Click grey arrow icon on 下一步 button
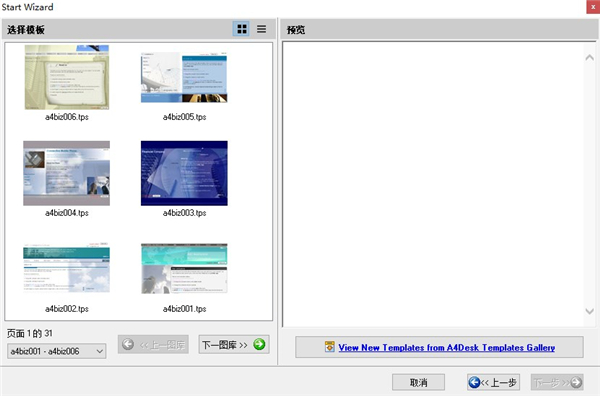Viewport: 600px width, 396px height. point(576,382)
